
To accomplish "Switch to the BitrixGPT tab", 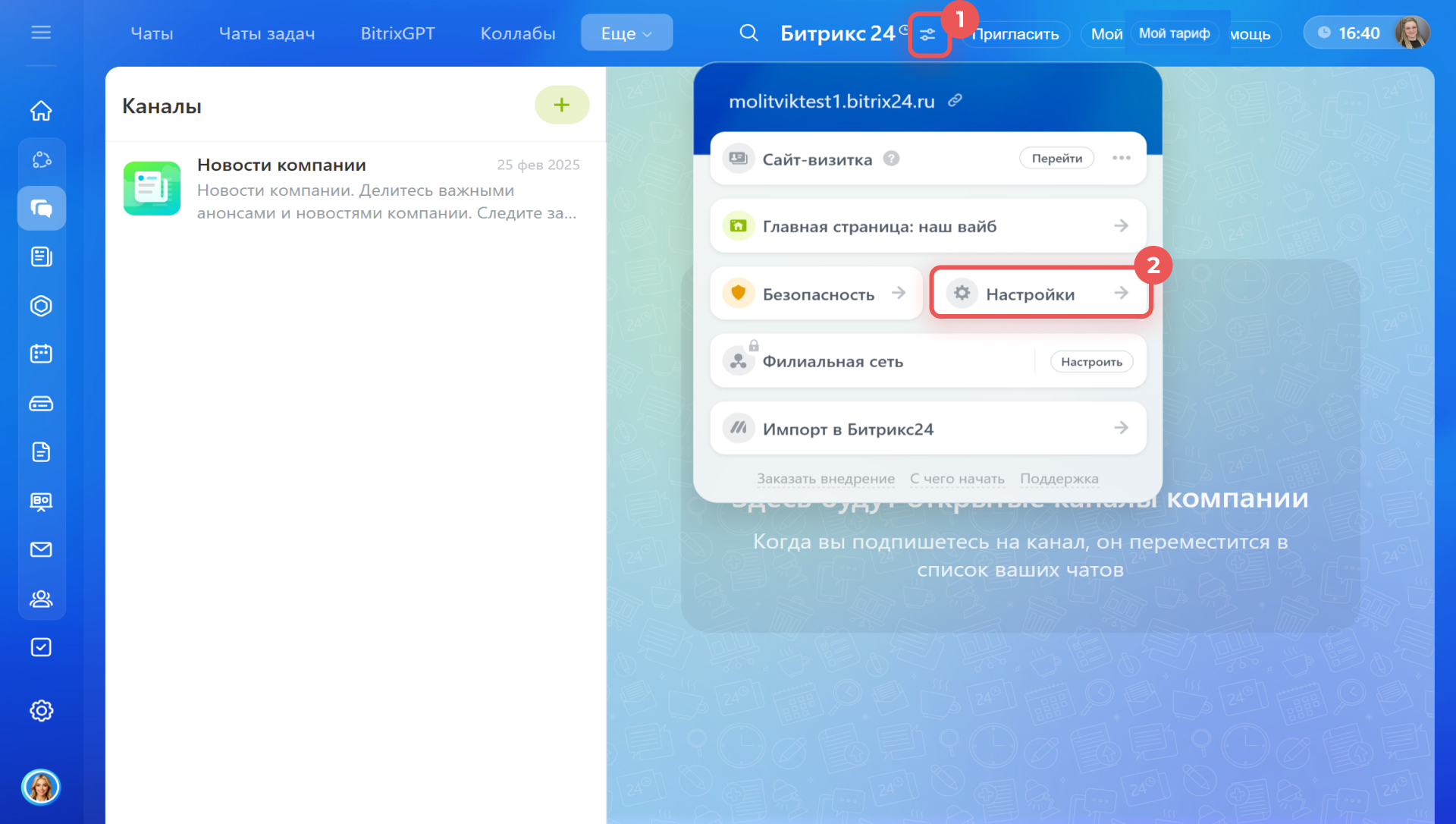I will [397, 33].
